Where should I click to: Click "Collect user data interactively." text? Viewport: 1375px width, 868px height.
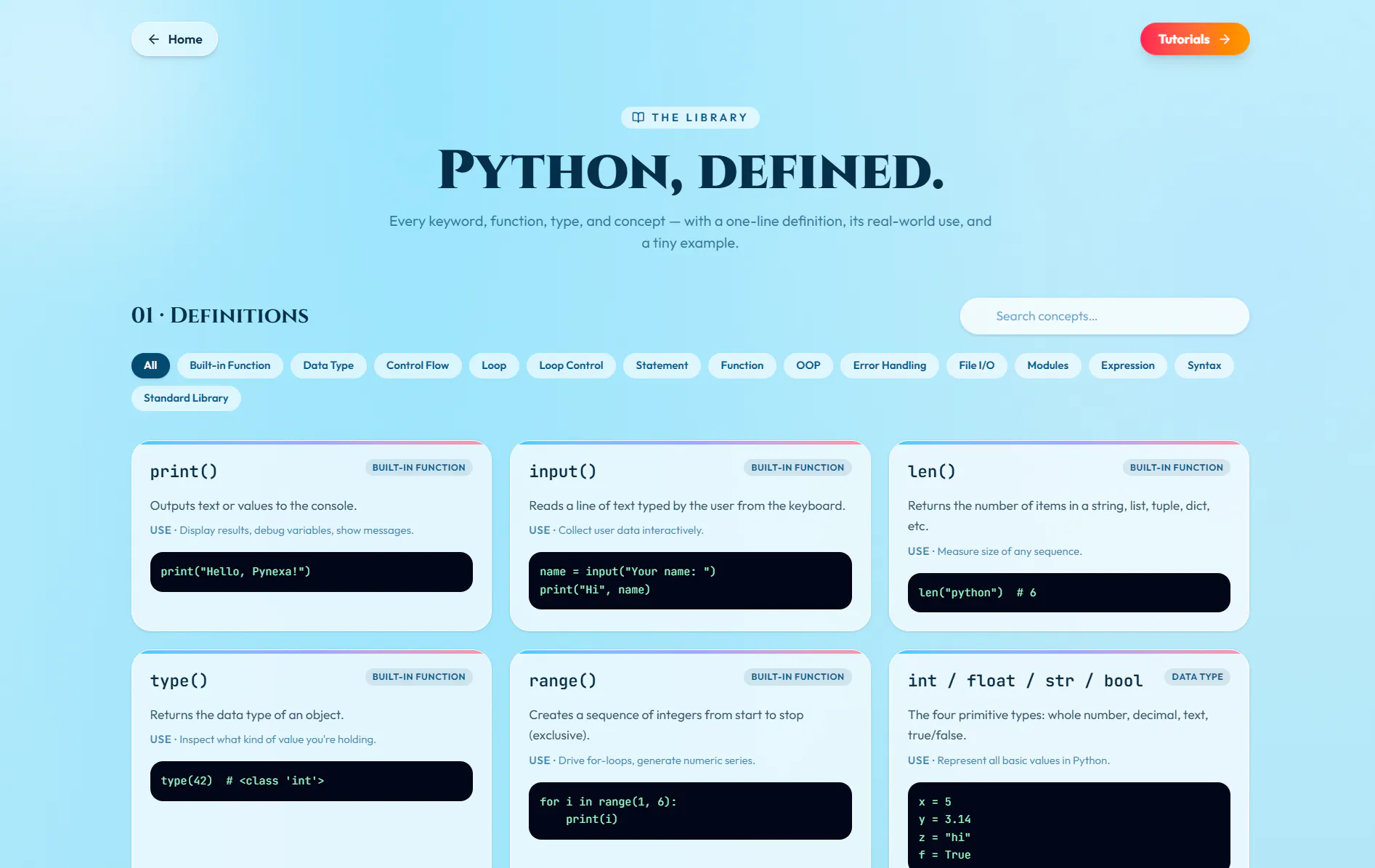(x=630, y=530)
